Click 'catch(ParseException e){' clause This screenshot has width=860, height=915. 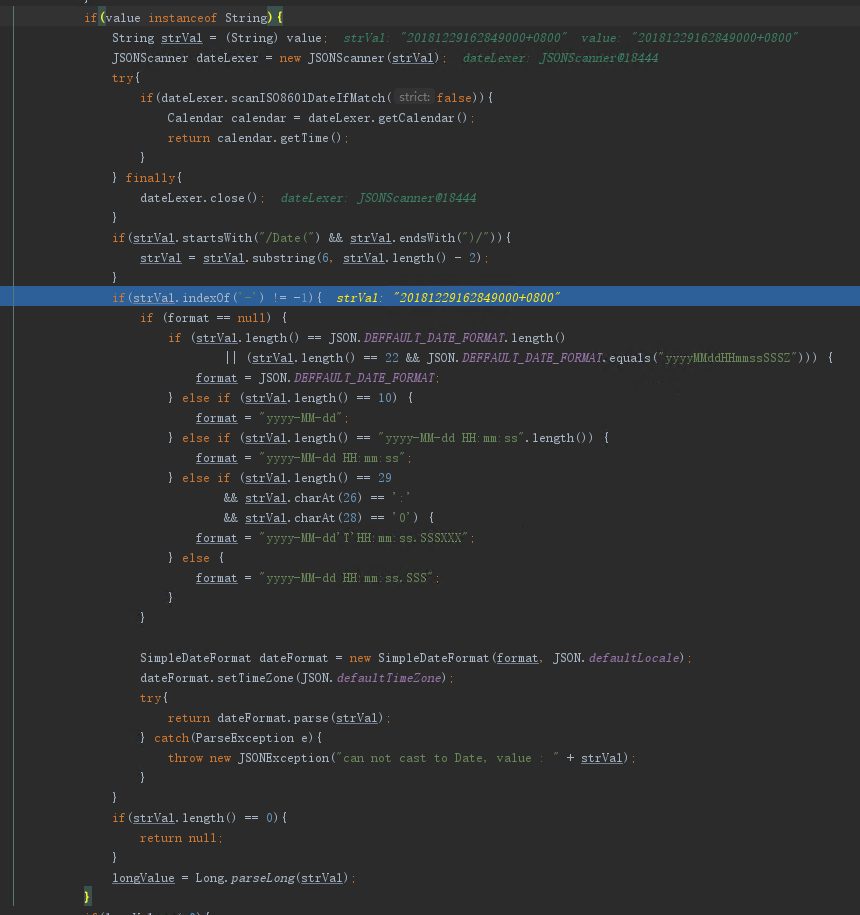tap(238, 738)
